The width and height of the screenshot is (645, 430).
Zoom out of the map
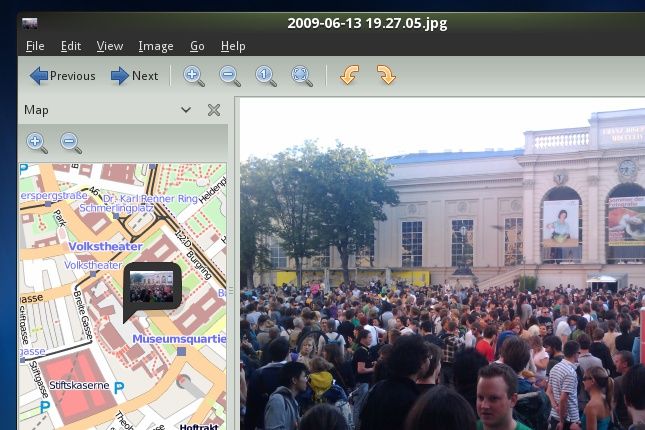pyautogui.click(x=71, y=143)
